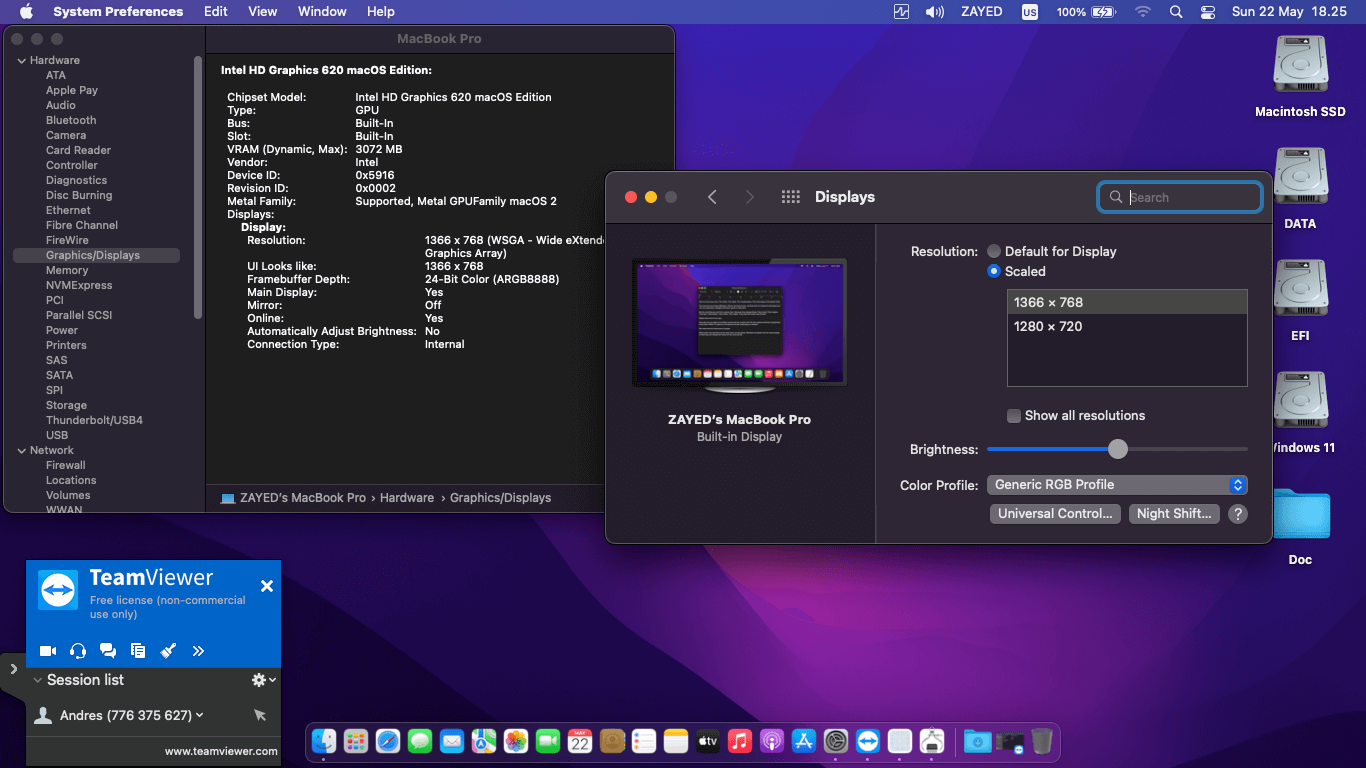Click the US input source icon
Image resolution: width=1366 pixels, height=768 pixels.
point(1030,12)
